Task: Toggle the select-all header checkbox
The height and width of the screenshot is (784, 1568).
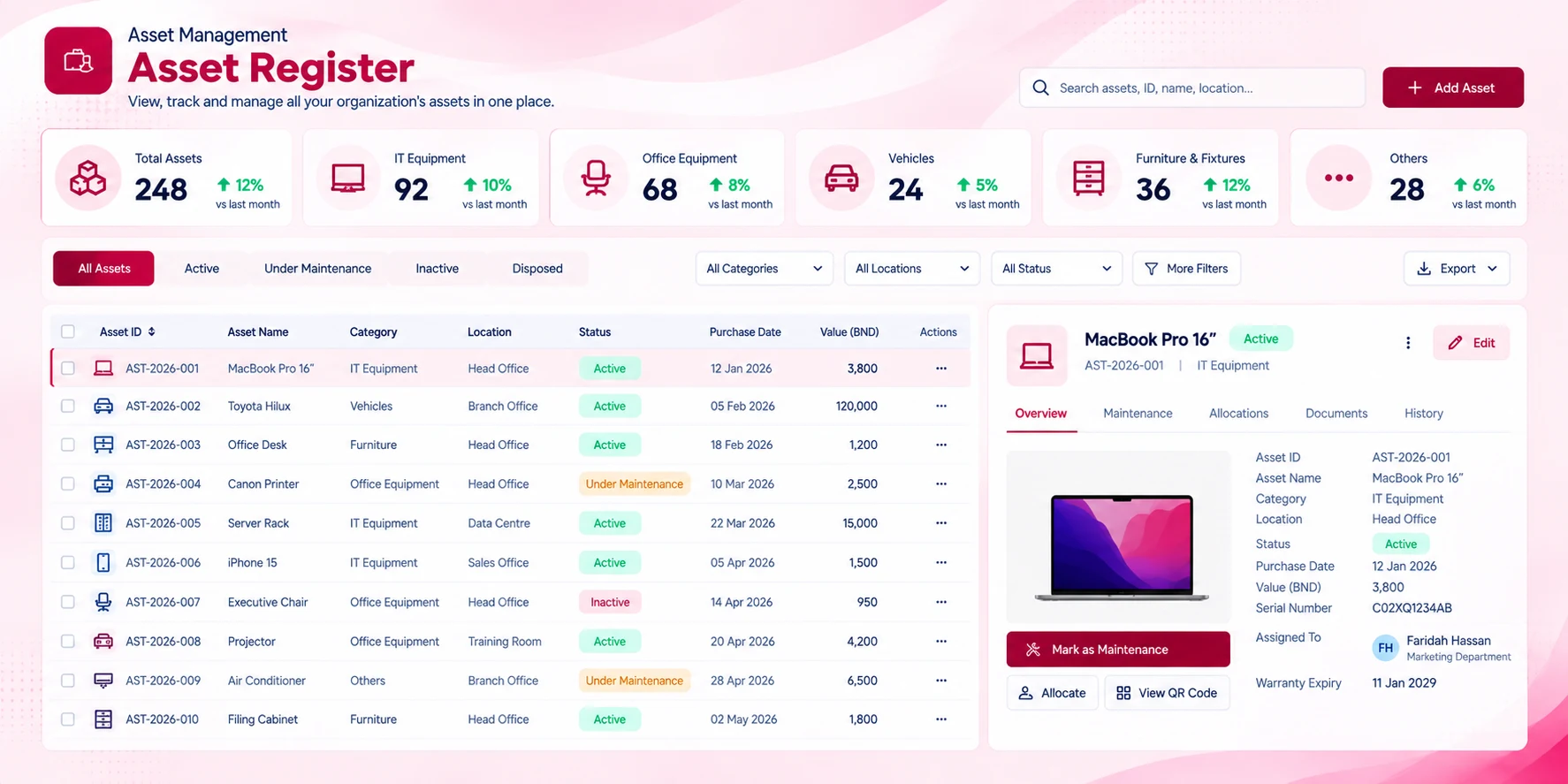Action: pos(68,331)
